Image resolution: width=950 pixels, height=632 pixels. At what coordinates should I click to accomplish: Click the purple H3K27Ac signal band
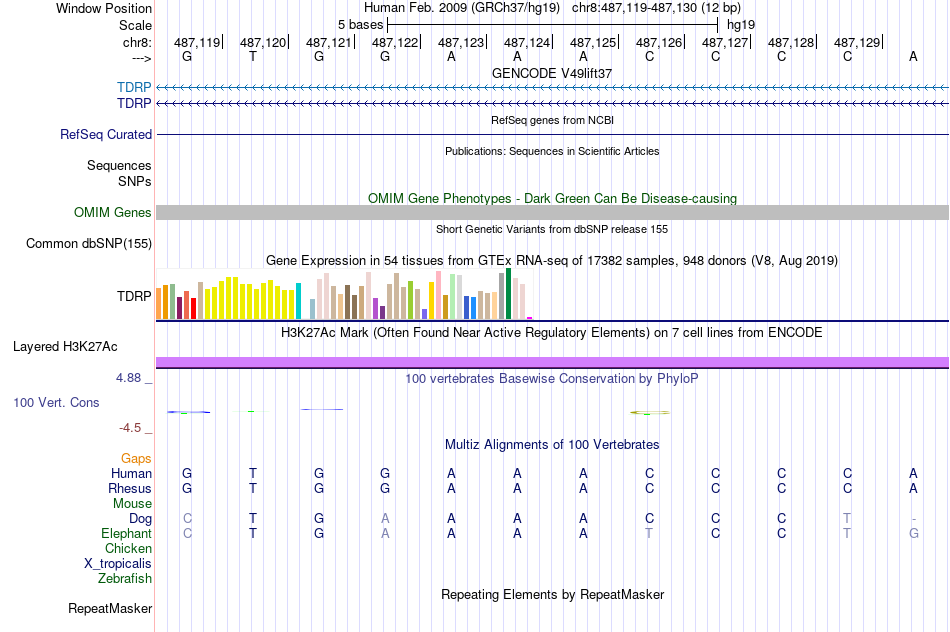pyautogui.click(x=552, y=362)
